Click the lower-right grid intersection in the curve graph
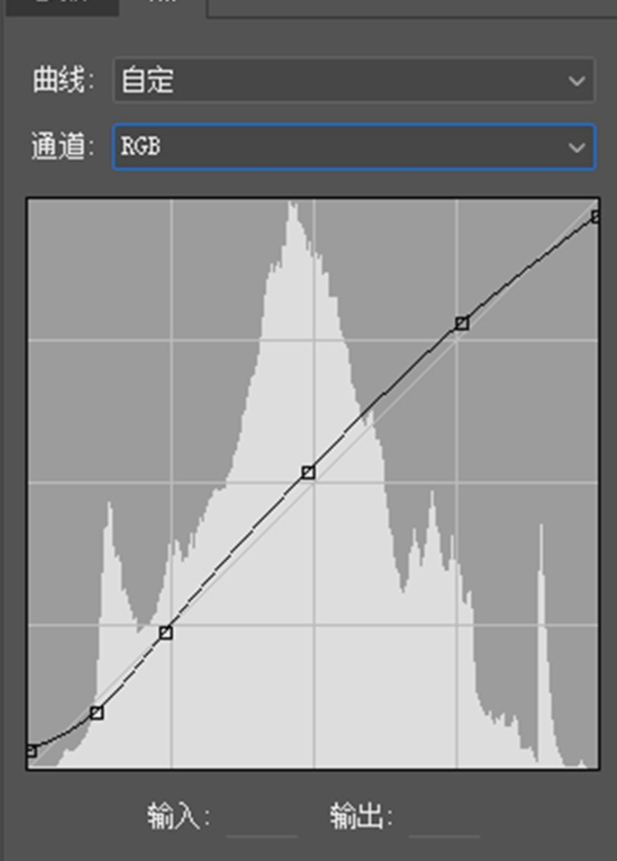The image size is (617, 861). coord(456,625)
